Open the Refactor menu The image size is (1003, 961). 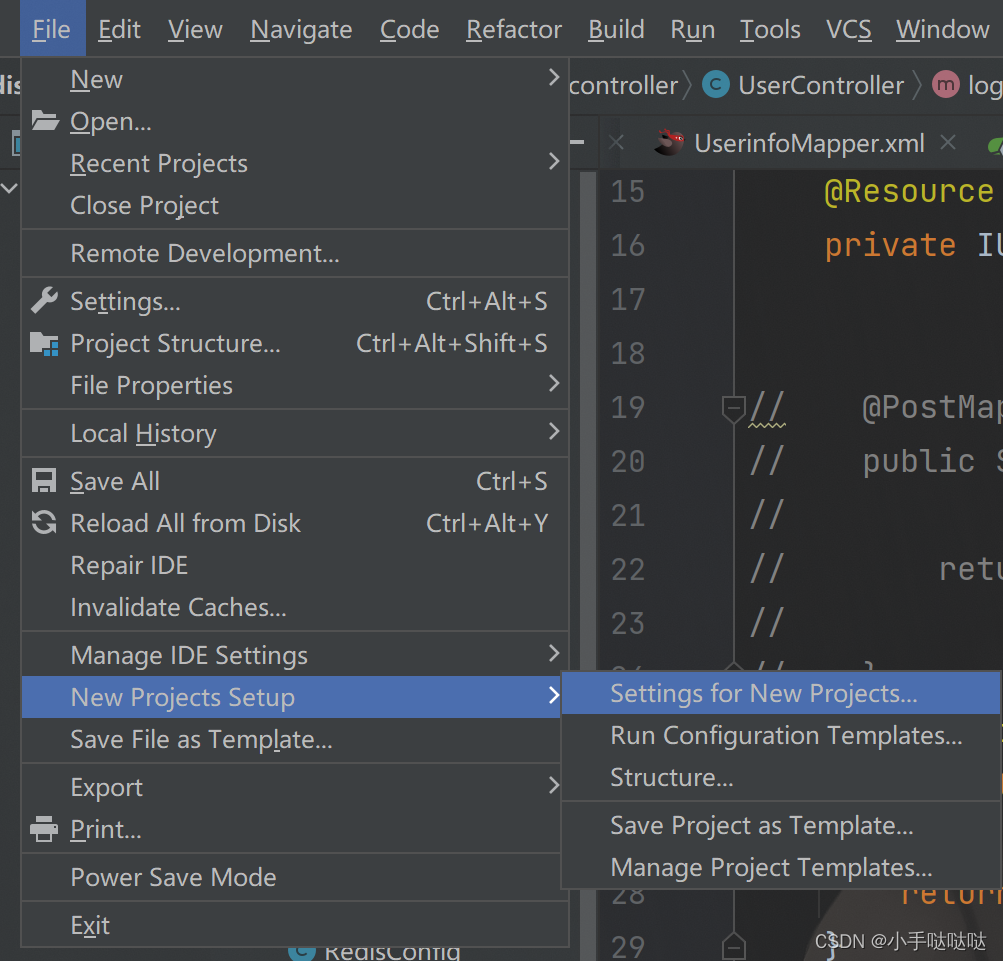pyautogui.click(x=514, y=29)
